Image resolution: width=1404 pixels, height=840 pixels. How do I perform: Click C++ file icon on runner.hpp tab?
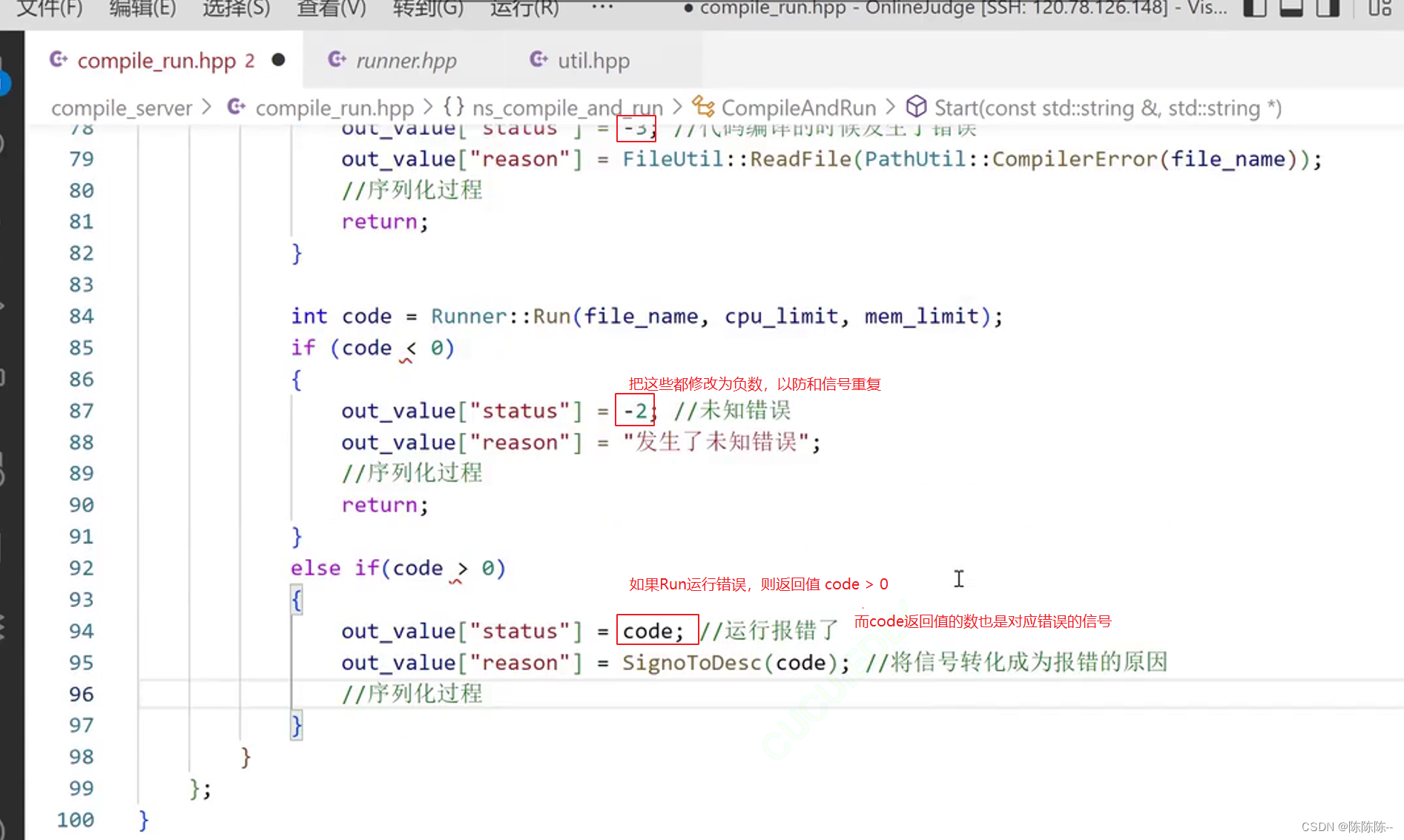(337, 59)
